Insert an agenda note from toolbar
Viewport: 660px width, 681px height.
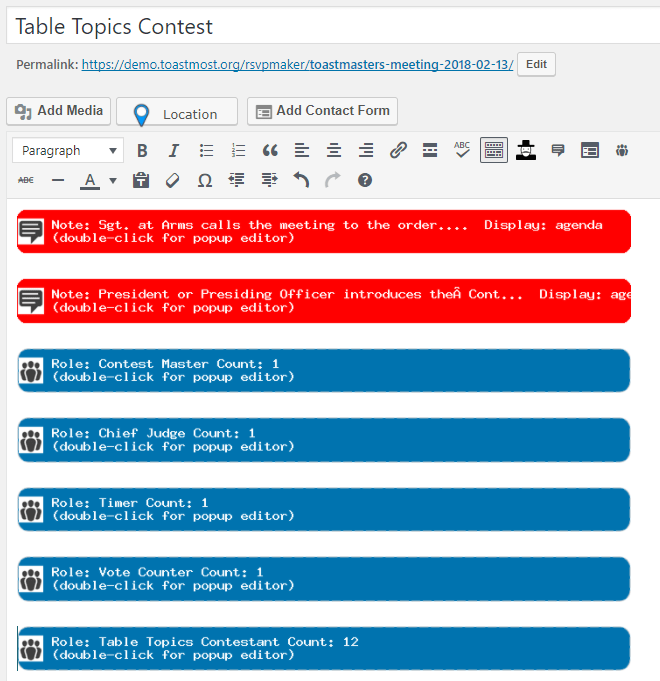(558, 150)
